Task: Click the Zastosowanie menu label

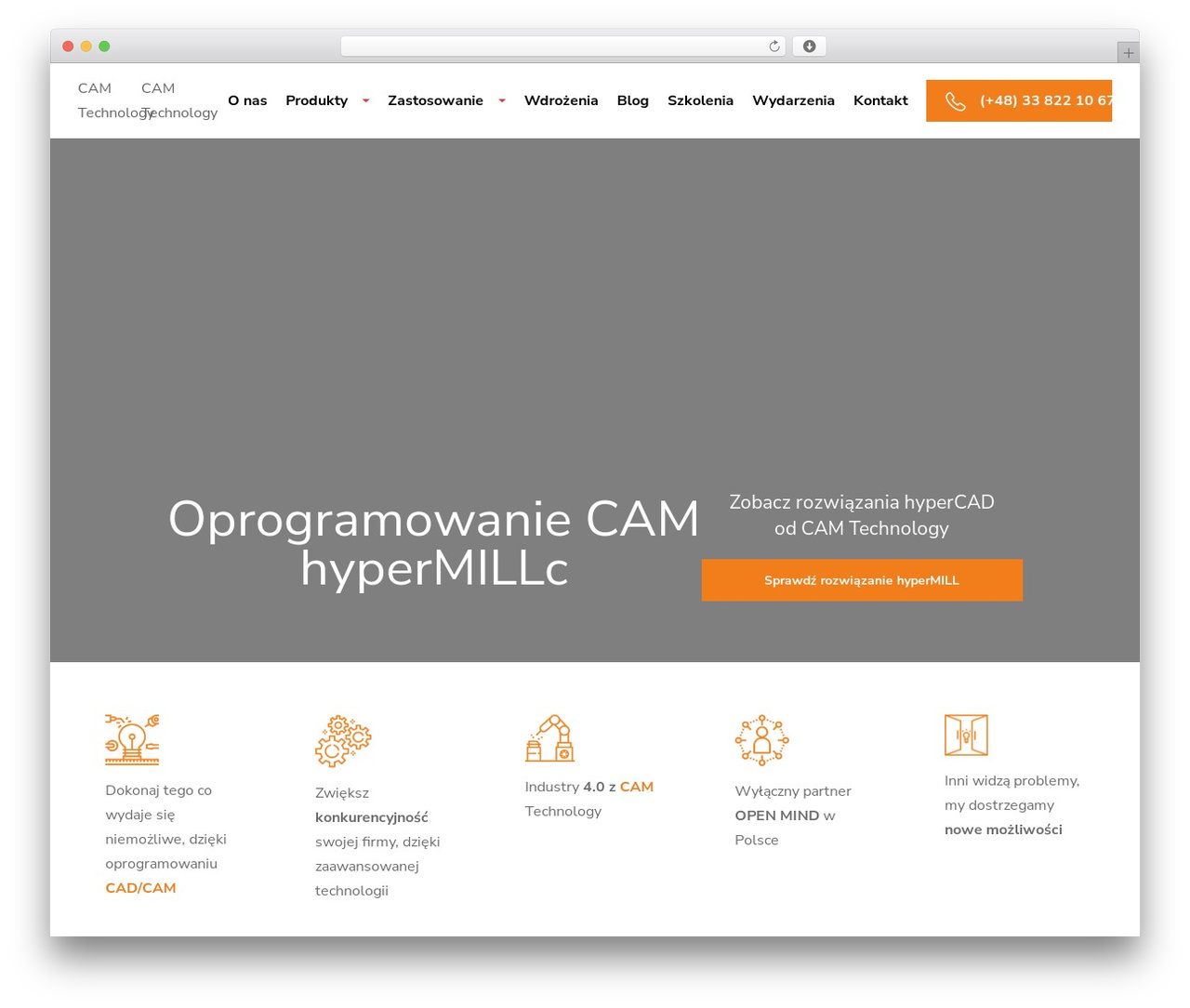Action: (x=435, y=100)
